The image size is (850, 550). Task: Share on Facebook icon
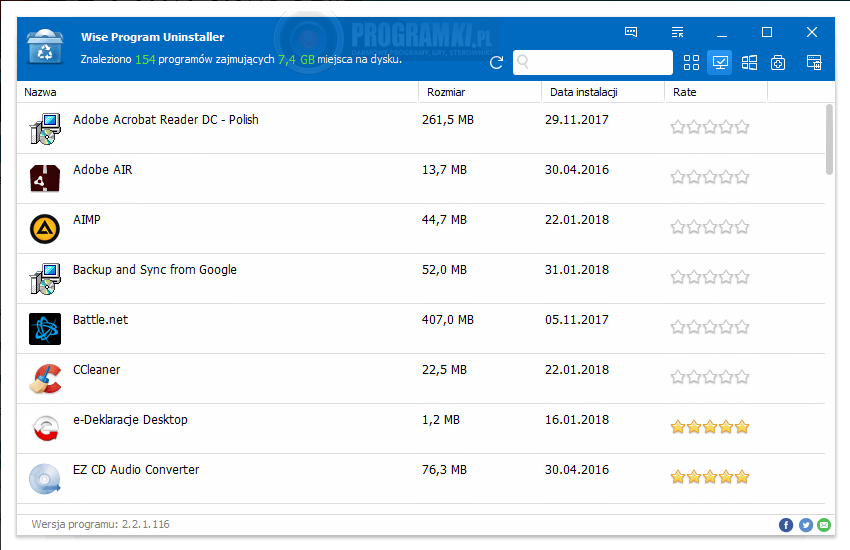786,525
